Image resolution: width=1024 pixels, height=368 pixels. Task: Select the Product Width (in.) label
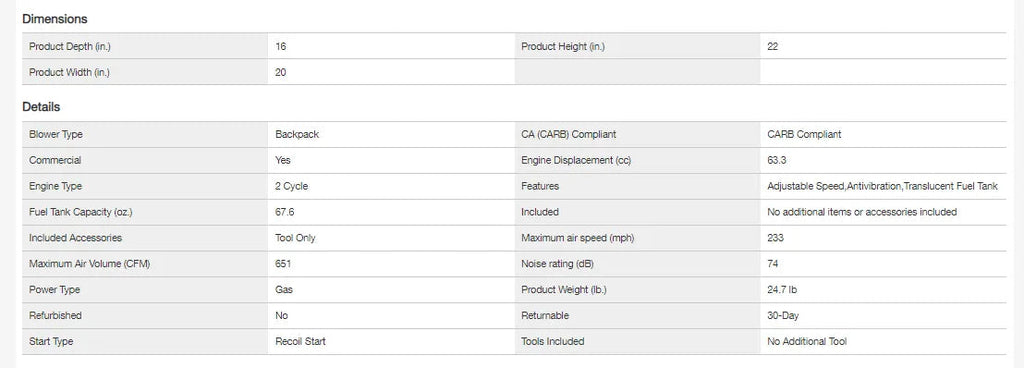[69, 72]
